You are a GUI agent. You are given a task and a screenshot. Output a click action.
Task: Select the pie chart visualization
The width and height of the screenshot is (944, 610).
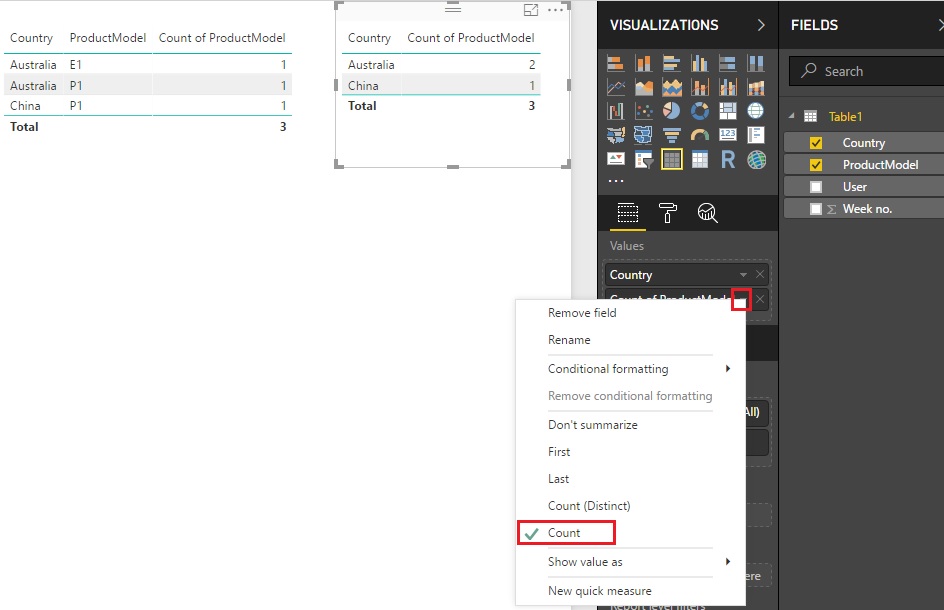pos(671,111)
